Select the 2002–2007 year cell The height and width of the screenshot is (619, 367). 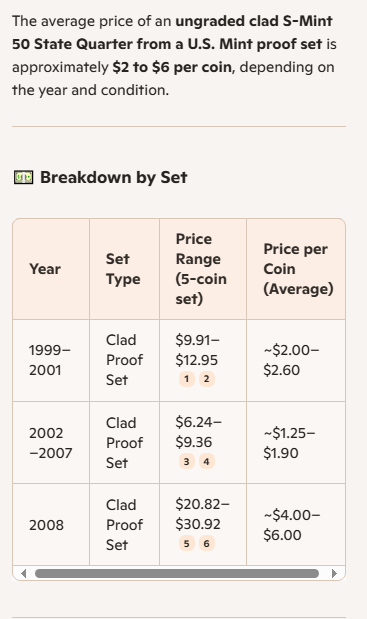(51, 443)
